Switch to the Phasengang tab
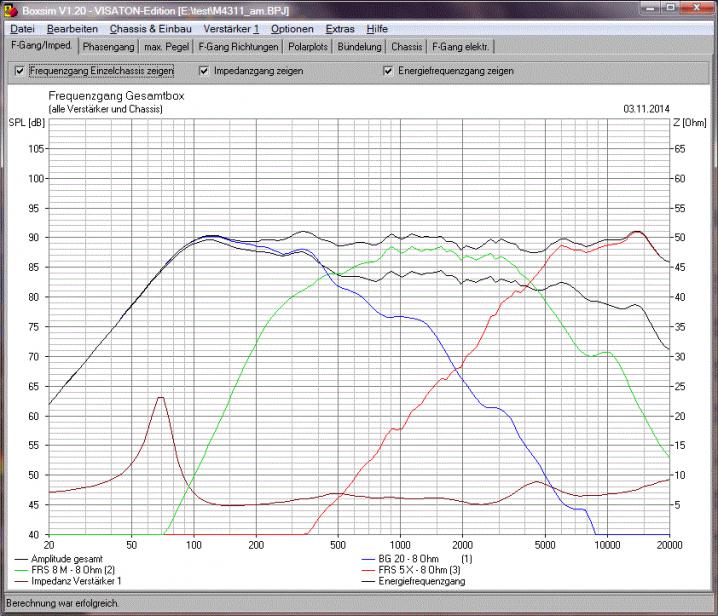The image size is (718, 616). 109,47
